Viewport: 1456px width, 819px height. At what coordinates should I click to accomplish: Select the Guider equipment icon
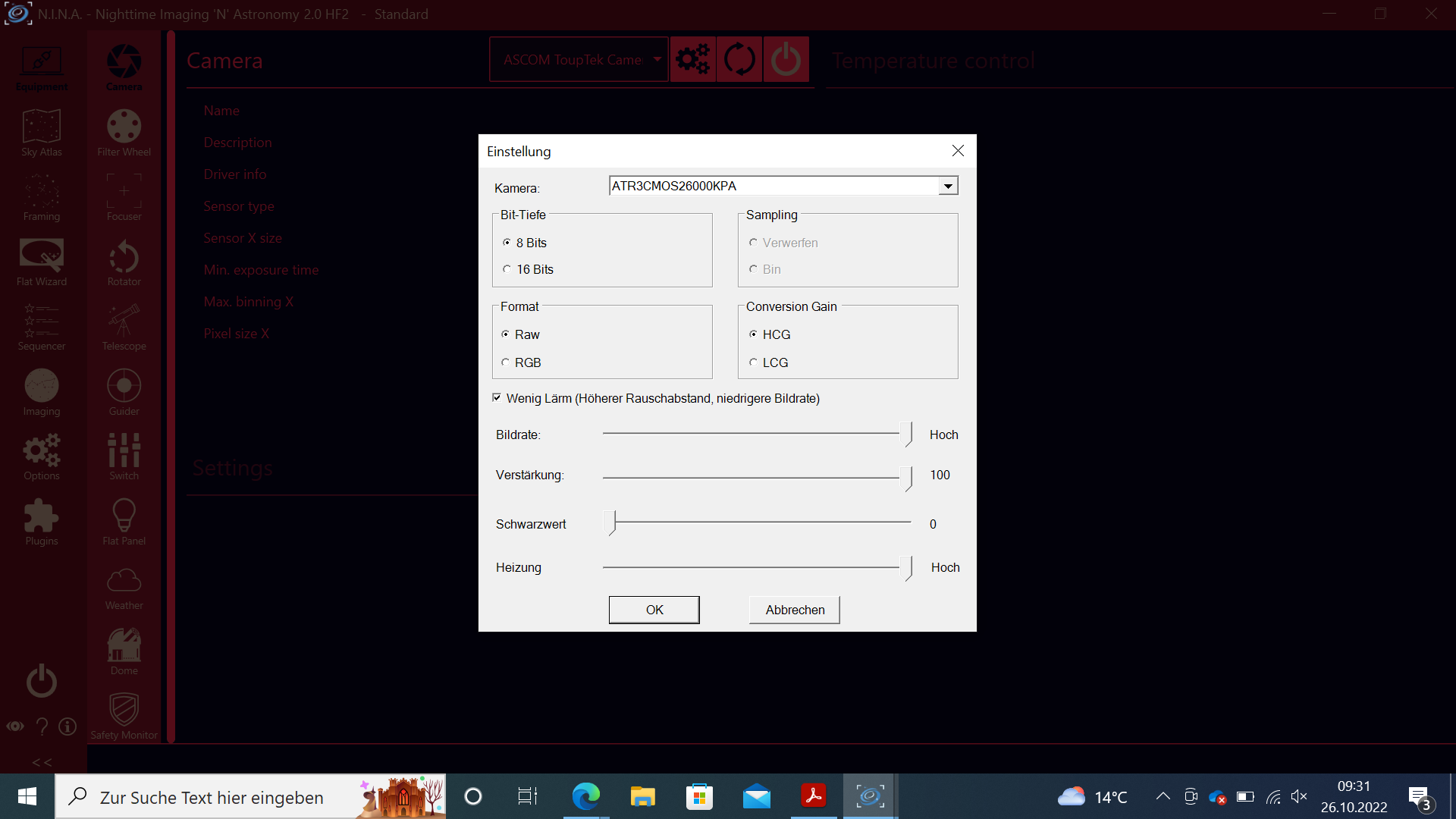point(124,393)
